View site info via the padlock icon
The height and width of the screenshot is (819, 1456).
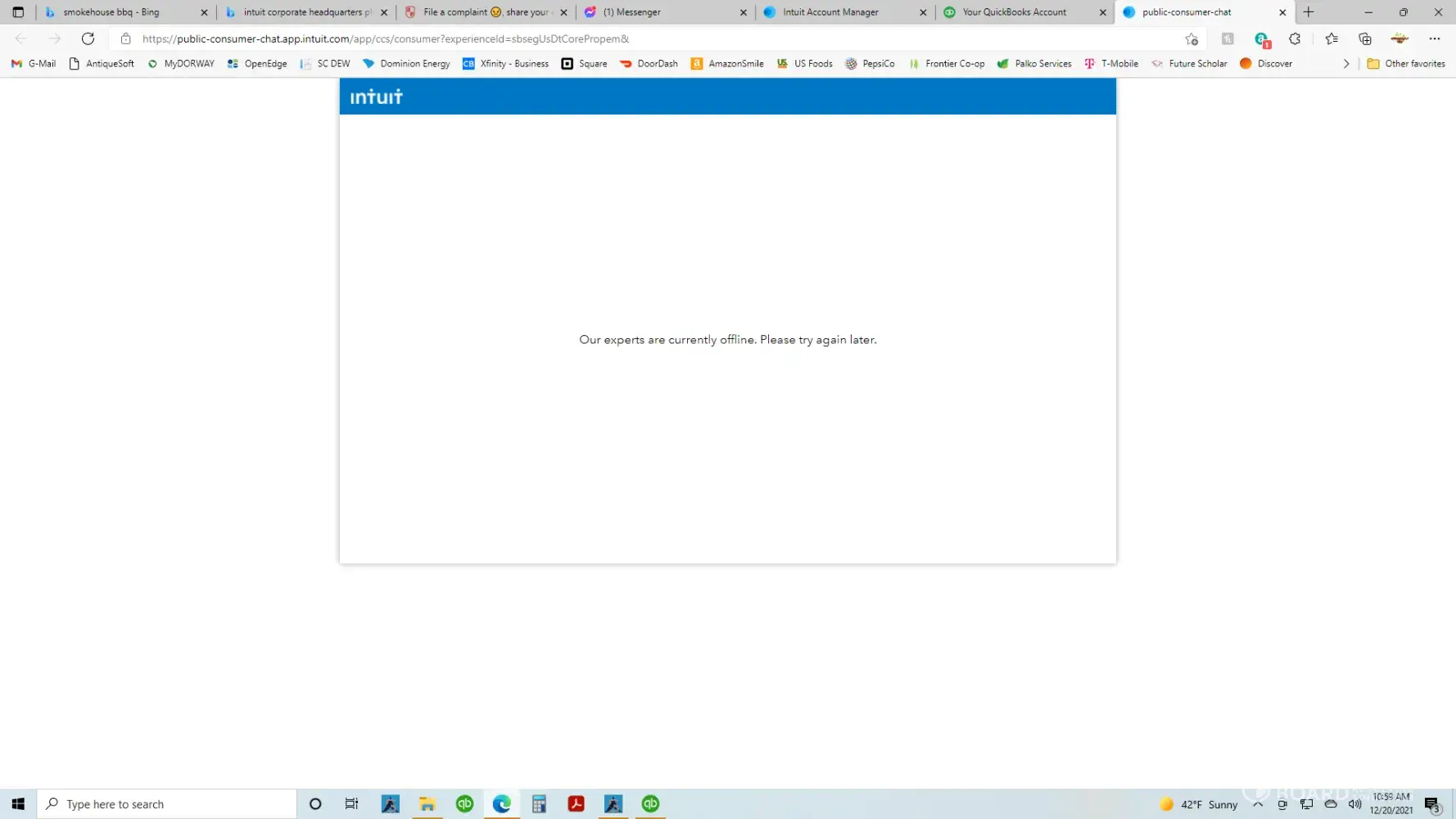tap(125, 38)
